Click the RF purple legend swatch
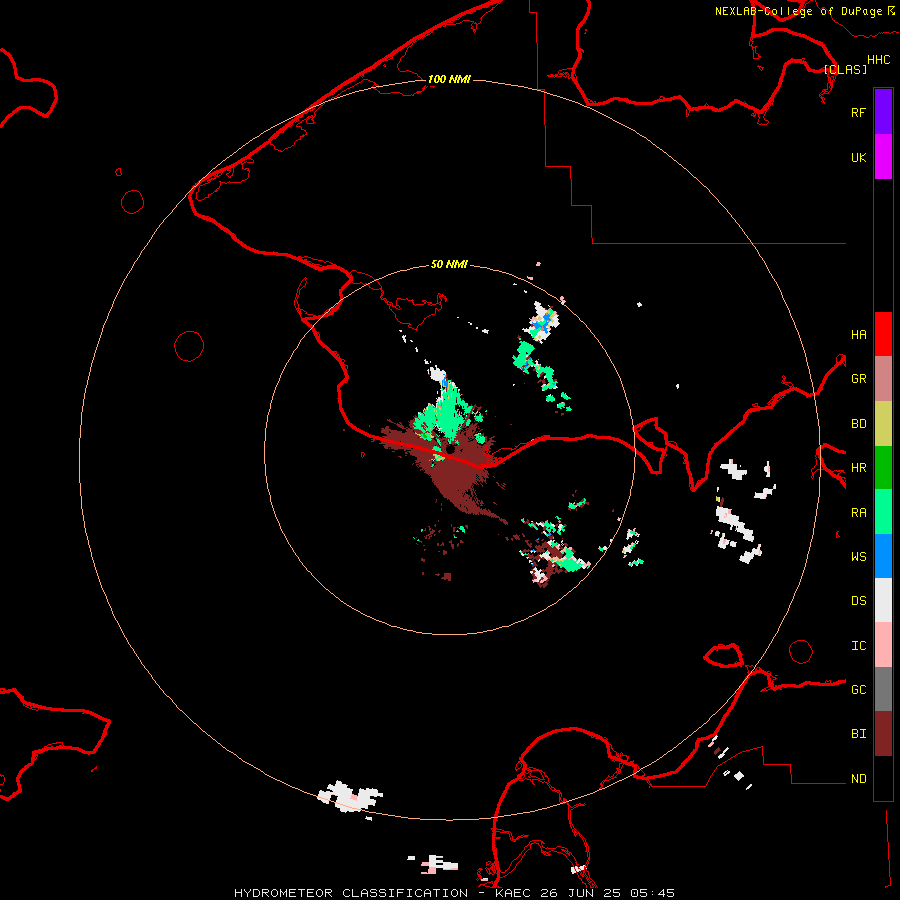The width and height of the screenshot is (900, 900). tap(883, 112)
